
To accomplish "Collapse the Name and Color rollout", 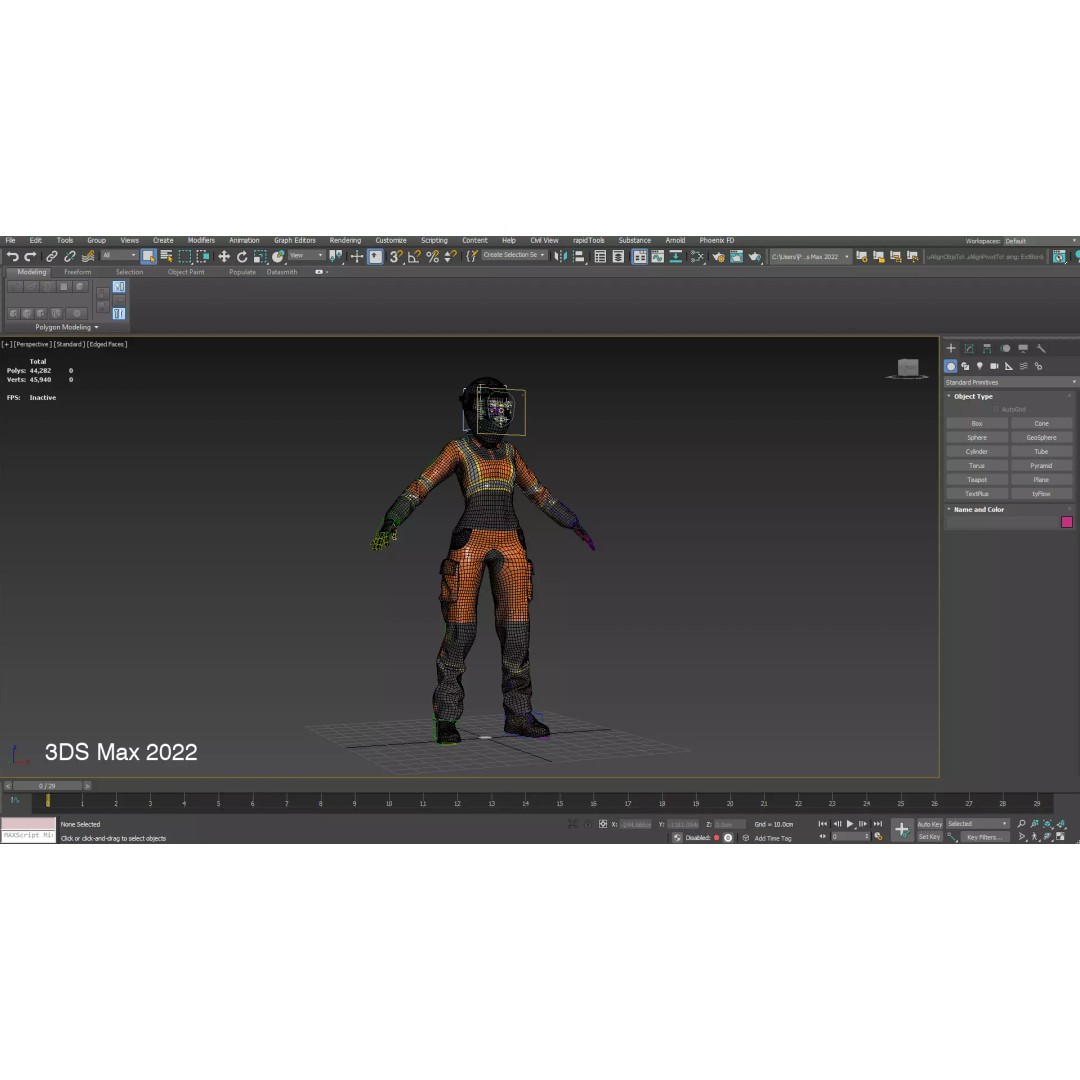I will click(x=949, y=510).
